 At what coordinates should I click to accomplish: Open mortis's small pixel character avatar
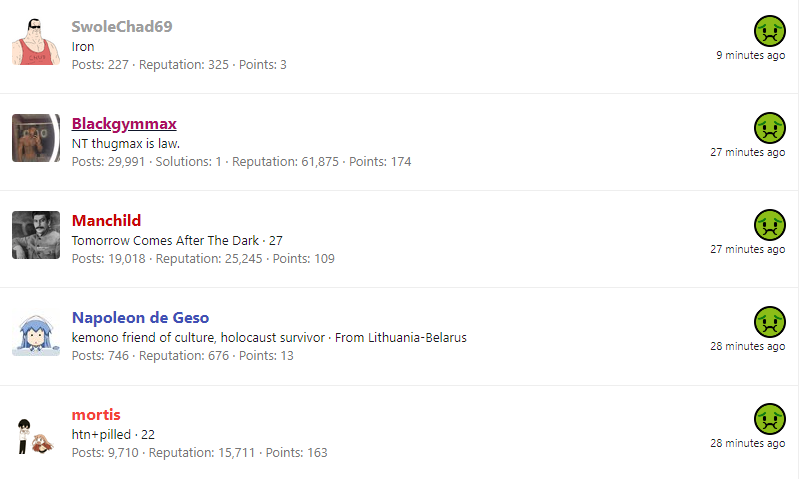point(36,436)
